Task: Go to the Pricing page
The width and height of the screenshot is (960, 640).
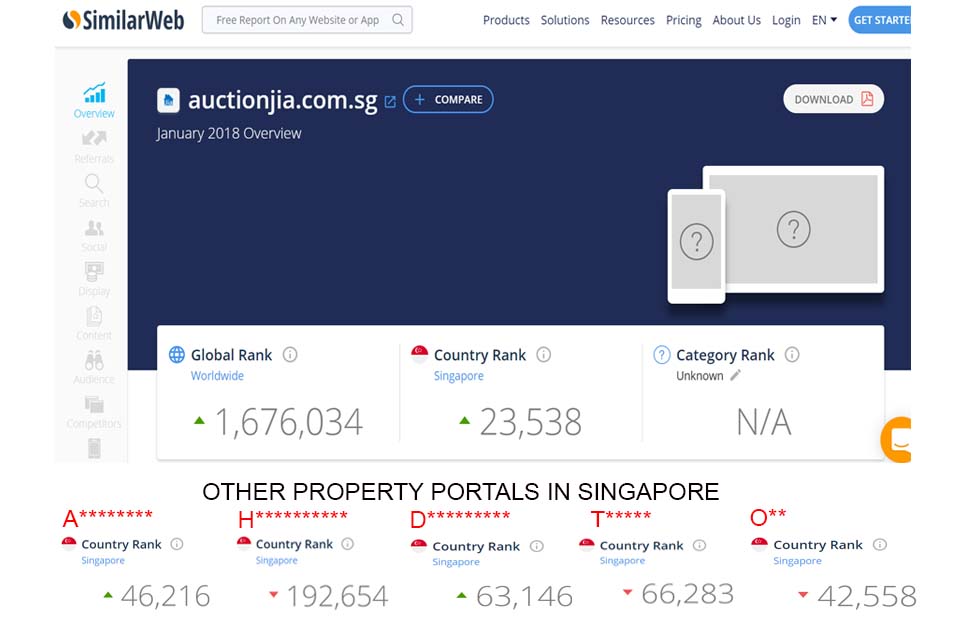Action: 683,20
